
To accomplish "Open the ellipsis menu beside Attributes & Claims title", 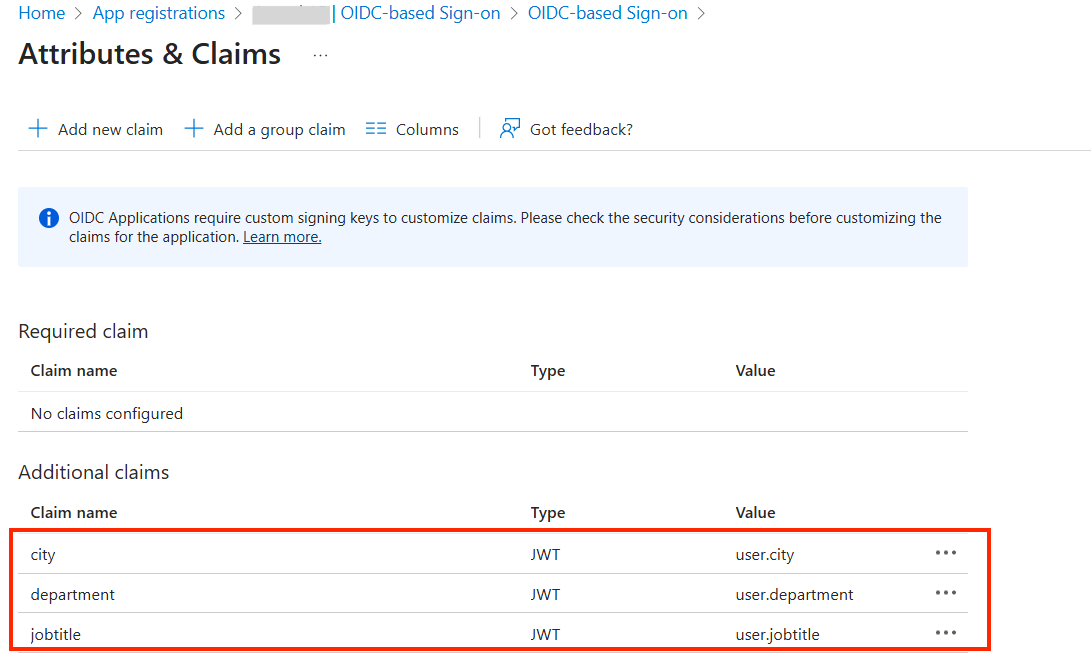I will coord(320,56).
